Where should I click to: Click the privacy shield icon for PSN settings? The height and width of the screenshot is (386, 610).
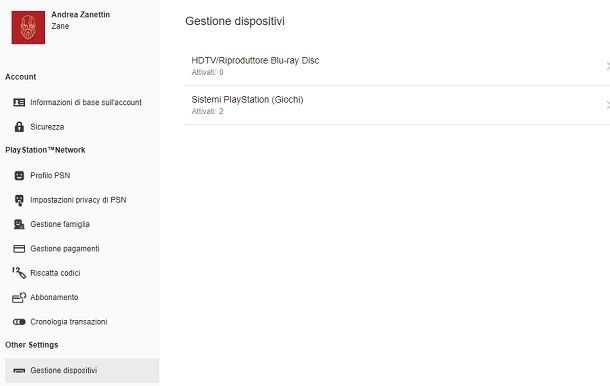[19, 200]
